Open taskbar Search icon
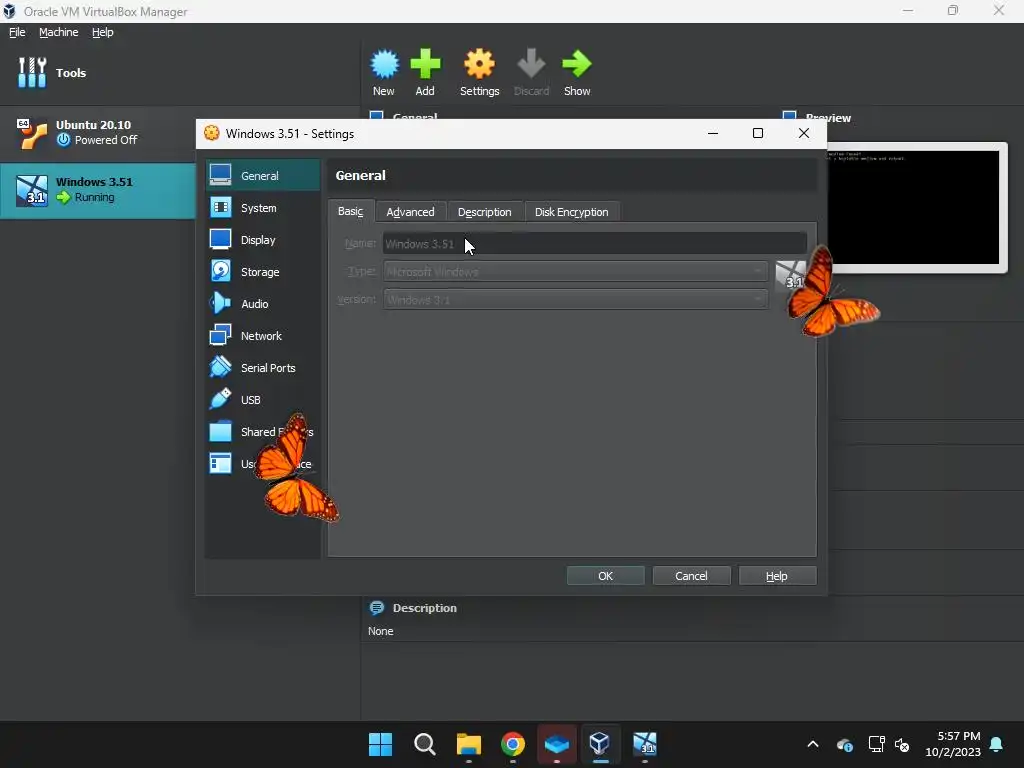Screen dimensions: 1024x768 click(x=424, y=744)
